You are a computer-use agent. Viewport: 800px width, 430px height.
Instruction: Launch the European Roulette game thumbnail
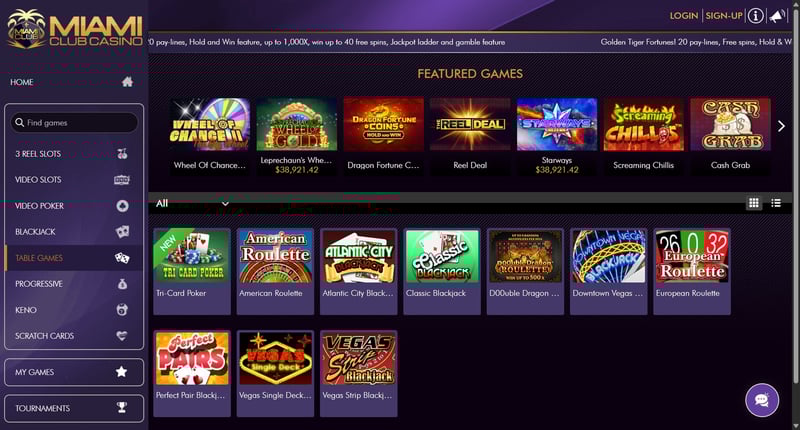click(x=692, y=256)
